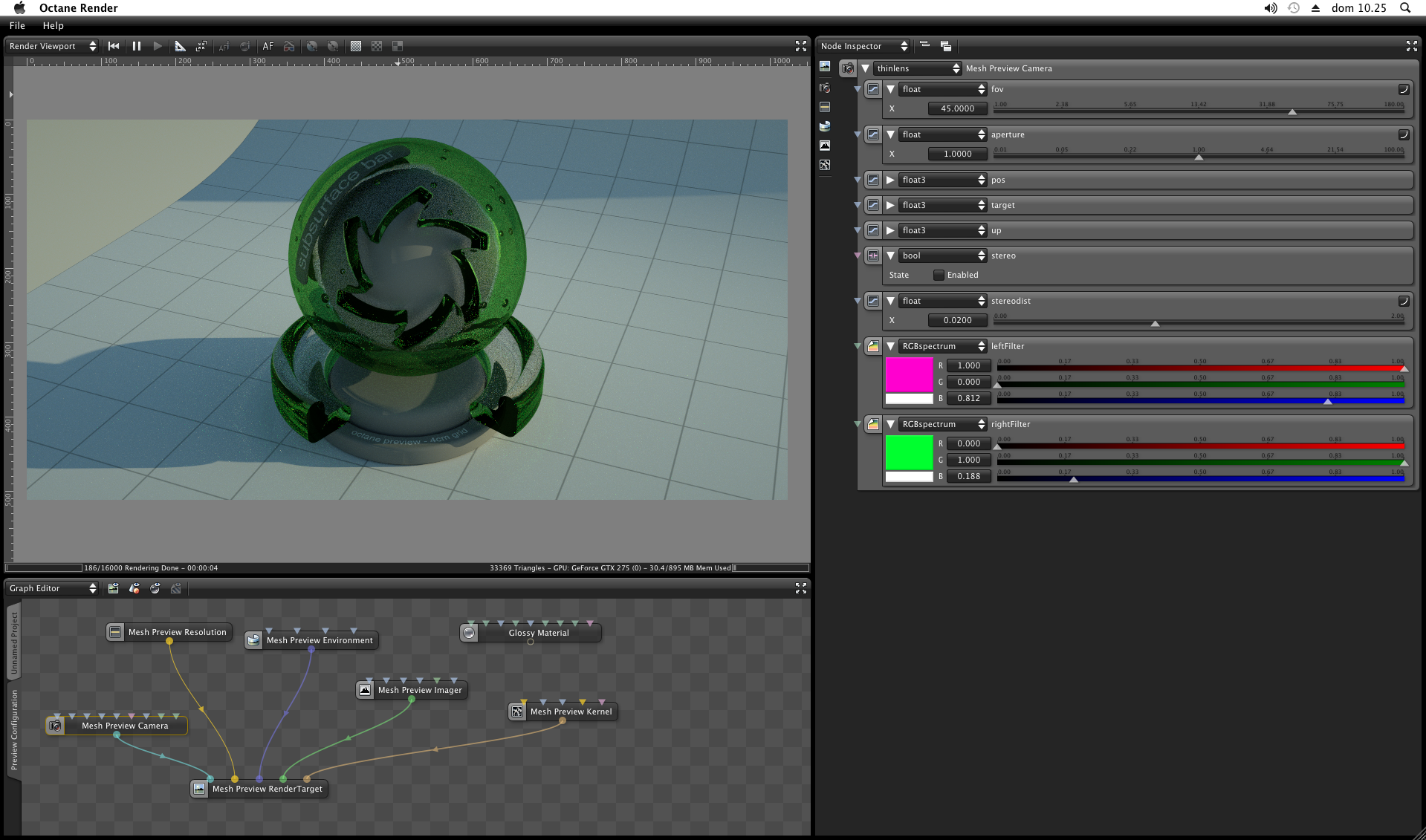Viewport: 1426px width, 840px height.
Task: Enable the stereo Enabled checkbox
Action: pos(939,275)
